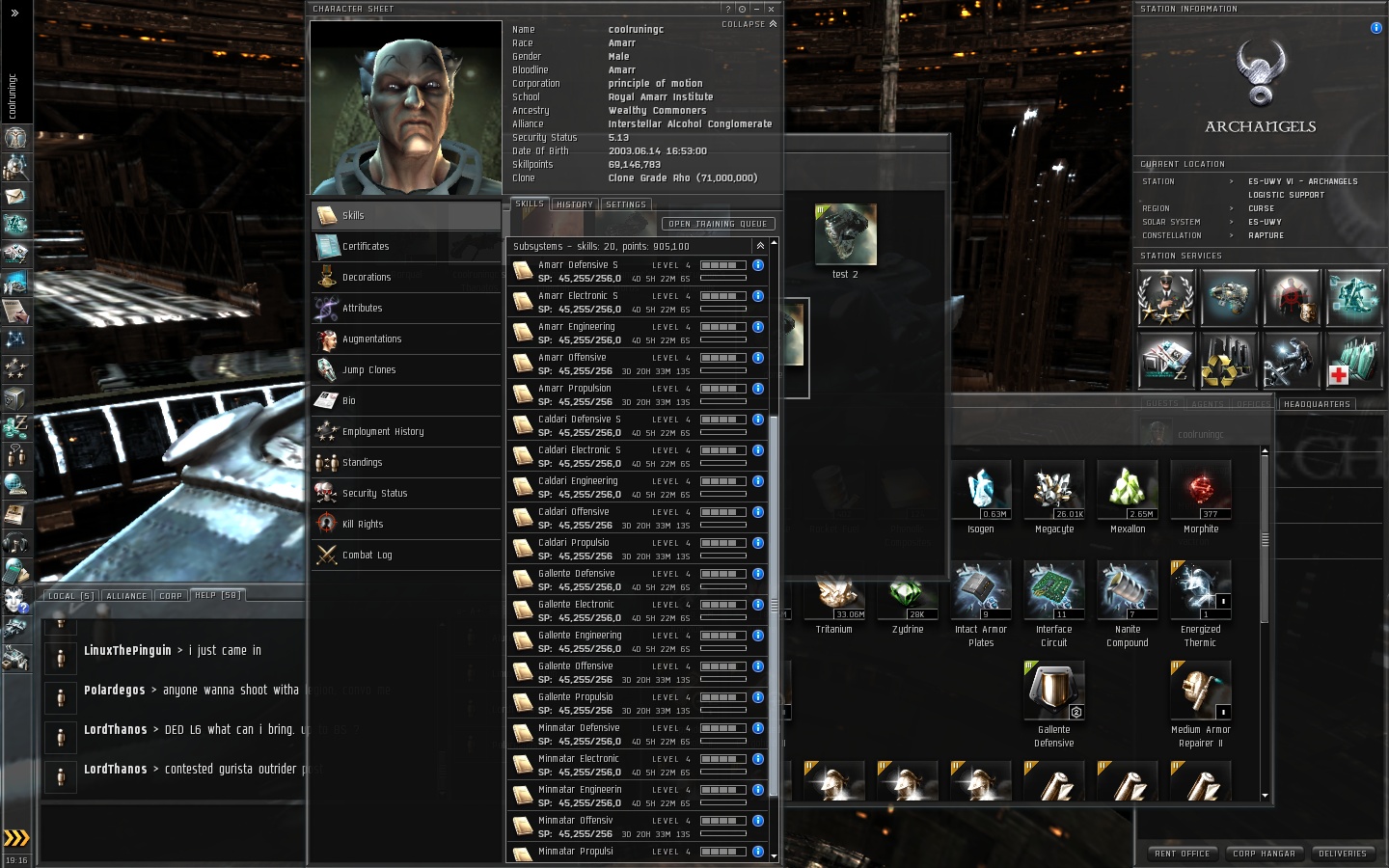Open the Reprocessing Plant recycle icon
Viewport: 1389px width, 868px height.
coord(1229,360)
